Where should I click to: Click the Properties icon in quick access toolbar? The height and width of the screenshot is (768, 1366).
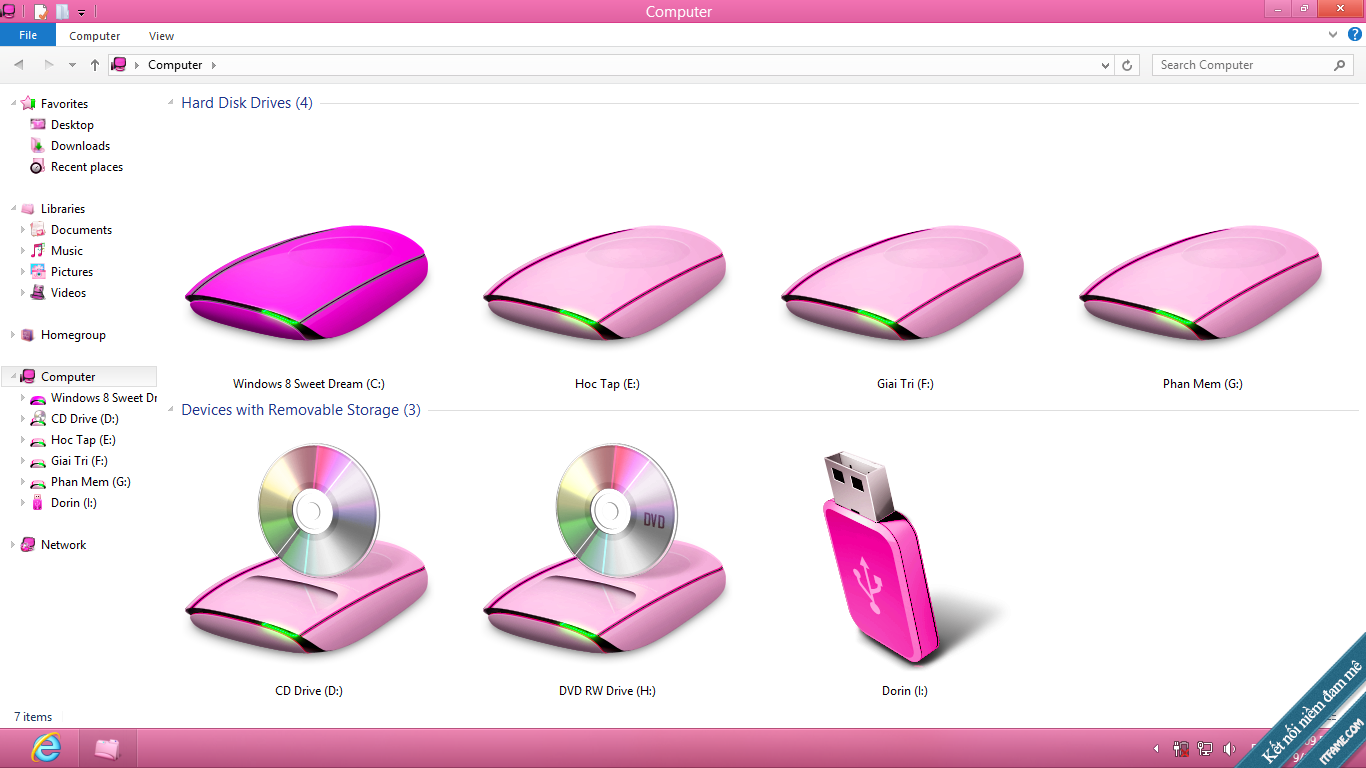(x=41, y=12)
